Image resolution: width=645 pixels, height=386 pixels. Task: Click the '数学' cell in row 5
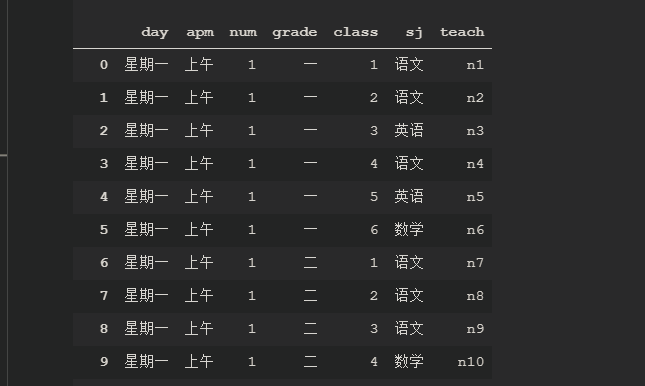[409, 230]
